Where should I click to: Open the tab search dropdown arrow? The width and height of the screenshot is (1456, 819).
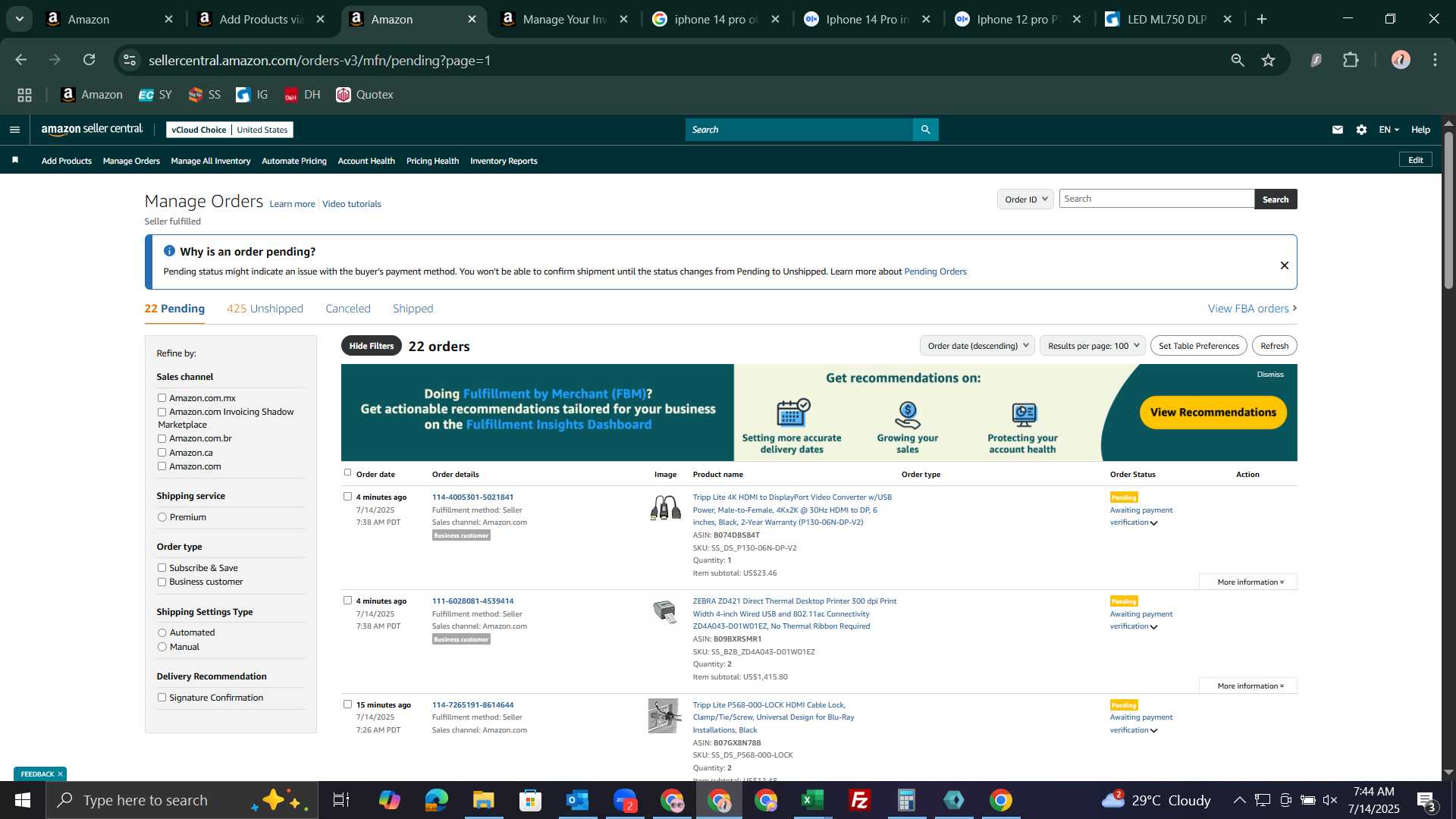tap(20, 19)
